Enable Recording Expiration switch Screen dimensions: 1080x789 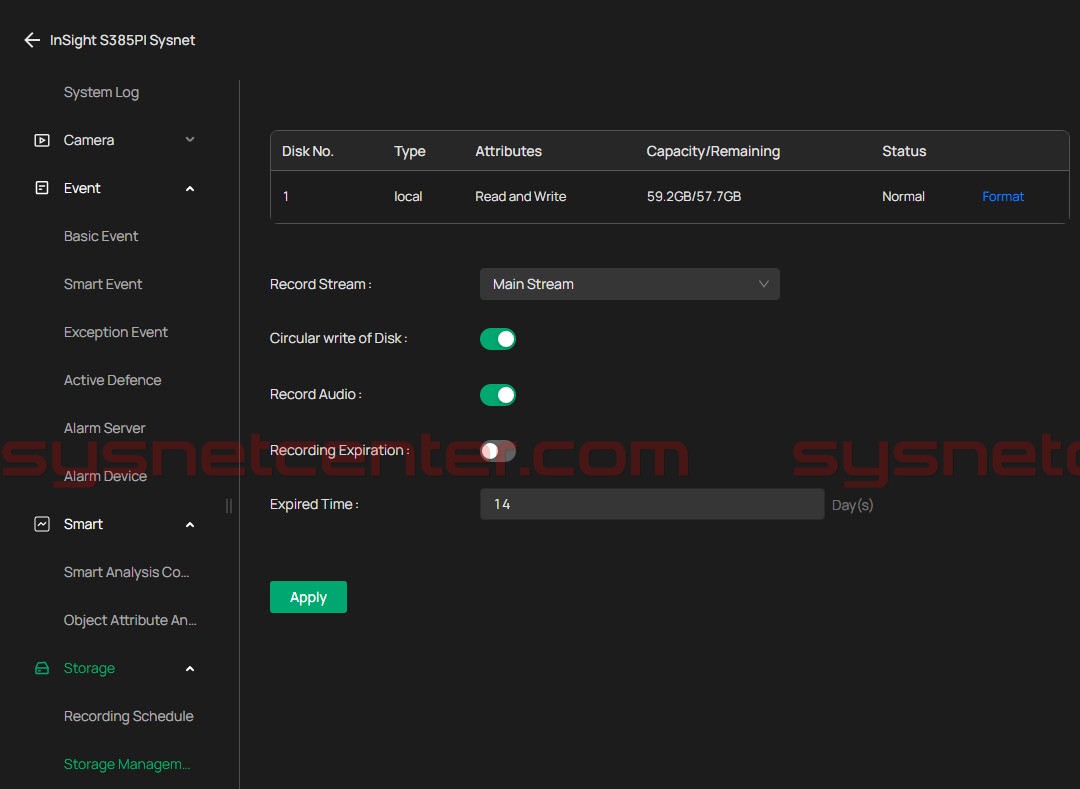[x=498, y=451]
